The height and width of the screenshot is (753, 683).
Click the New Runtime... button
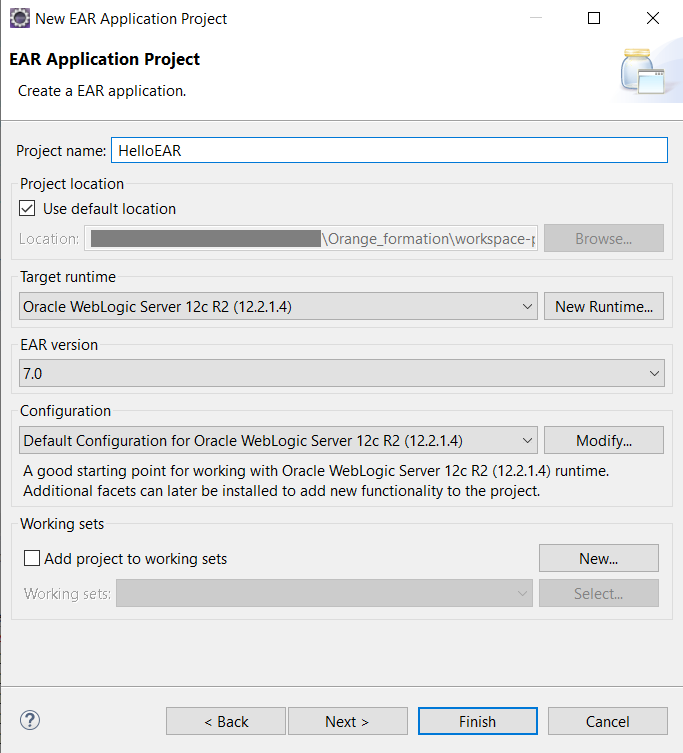[604, 306]
